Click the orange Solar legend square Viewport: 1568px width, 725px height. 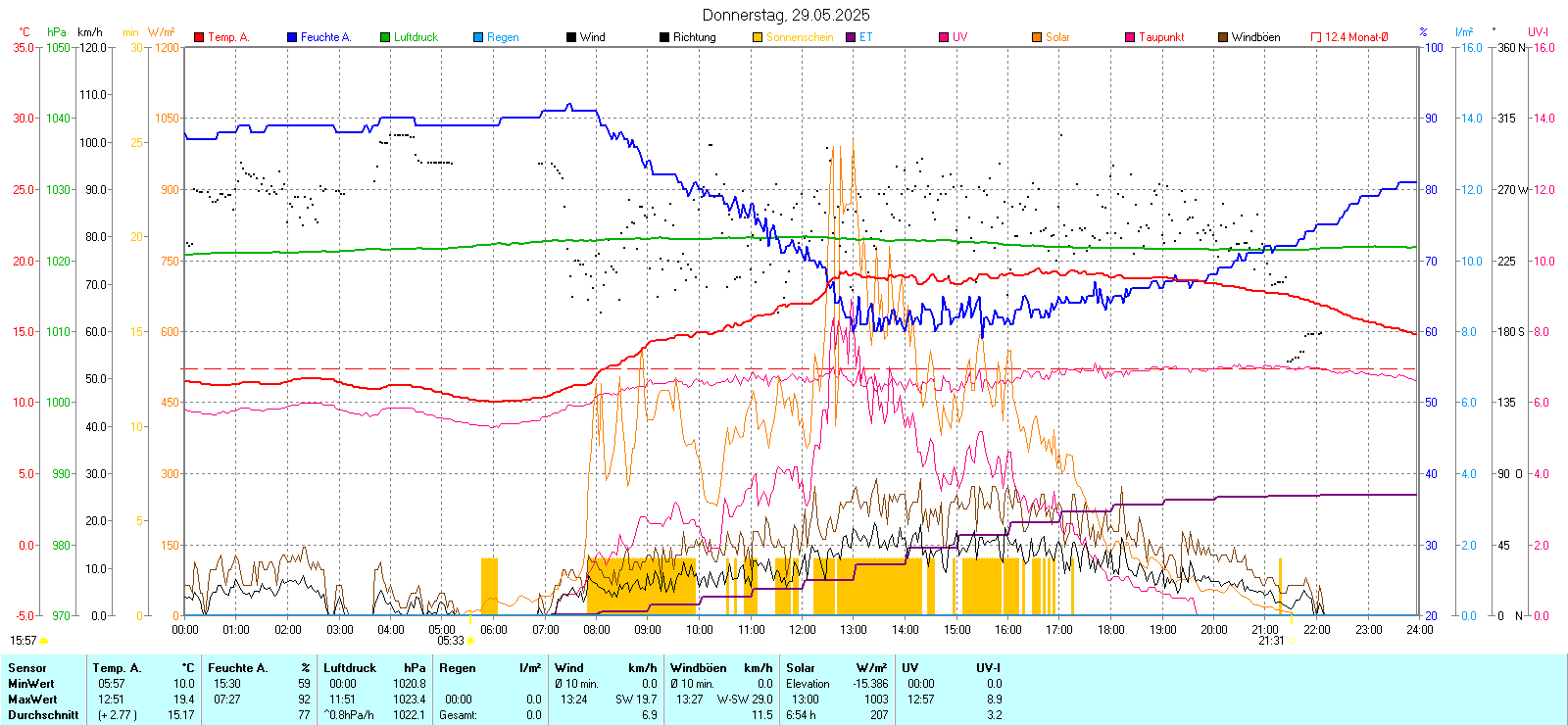[x=1037, y=37]
